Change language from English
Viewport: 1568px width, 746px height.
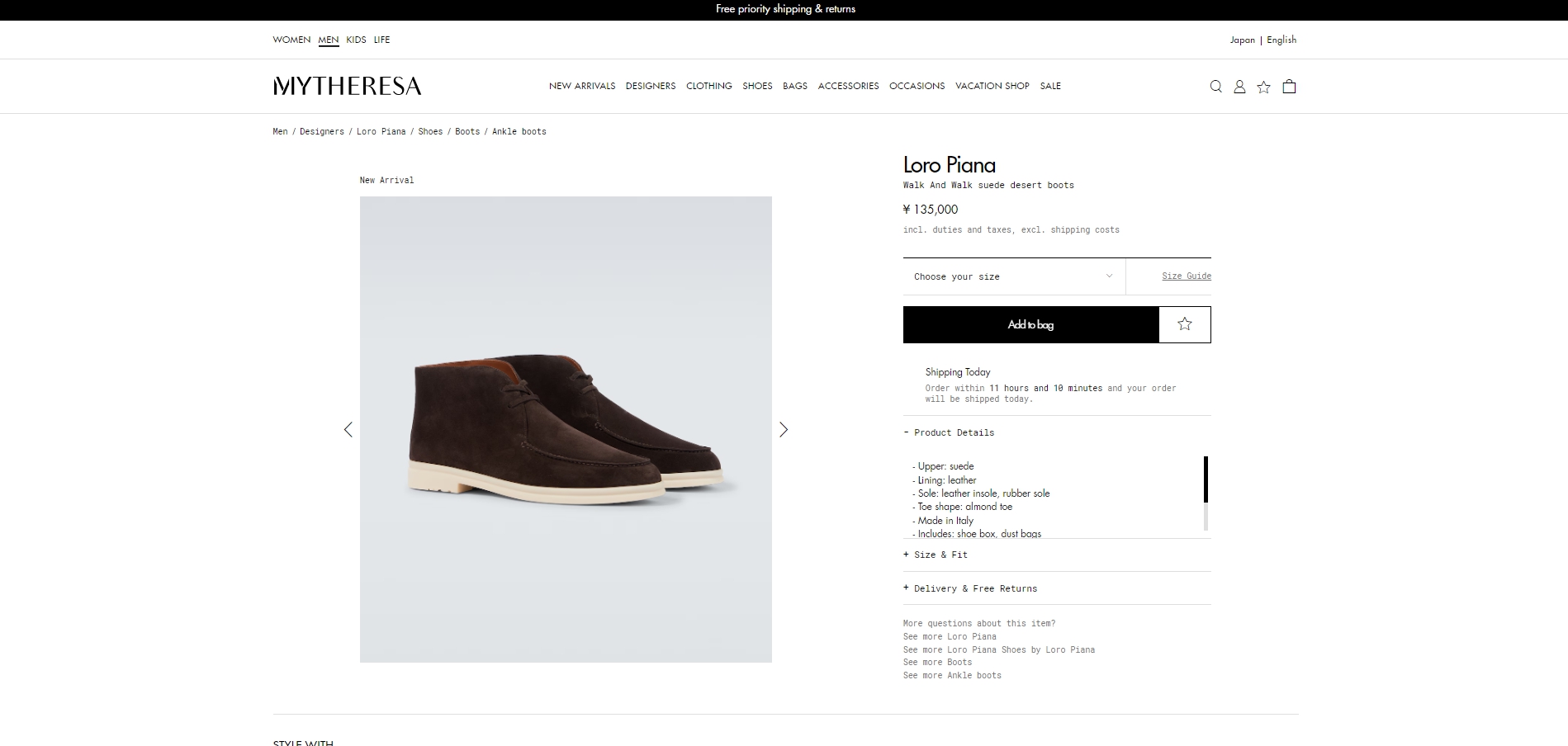point(1281,40)
